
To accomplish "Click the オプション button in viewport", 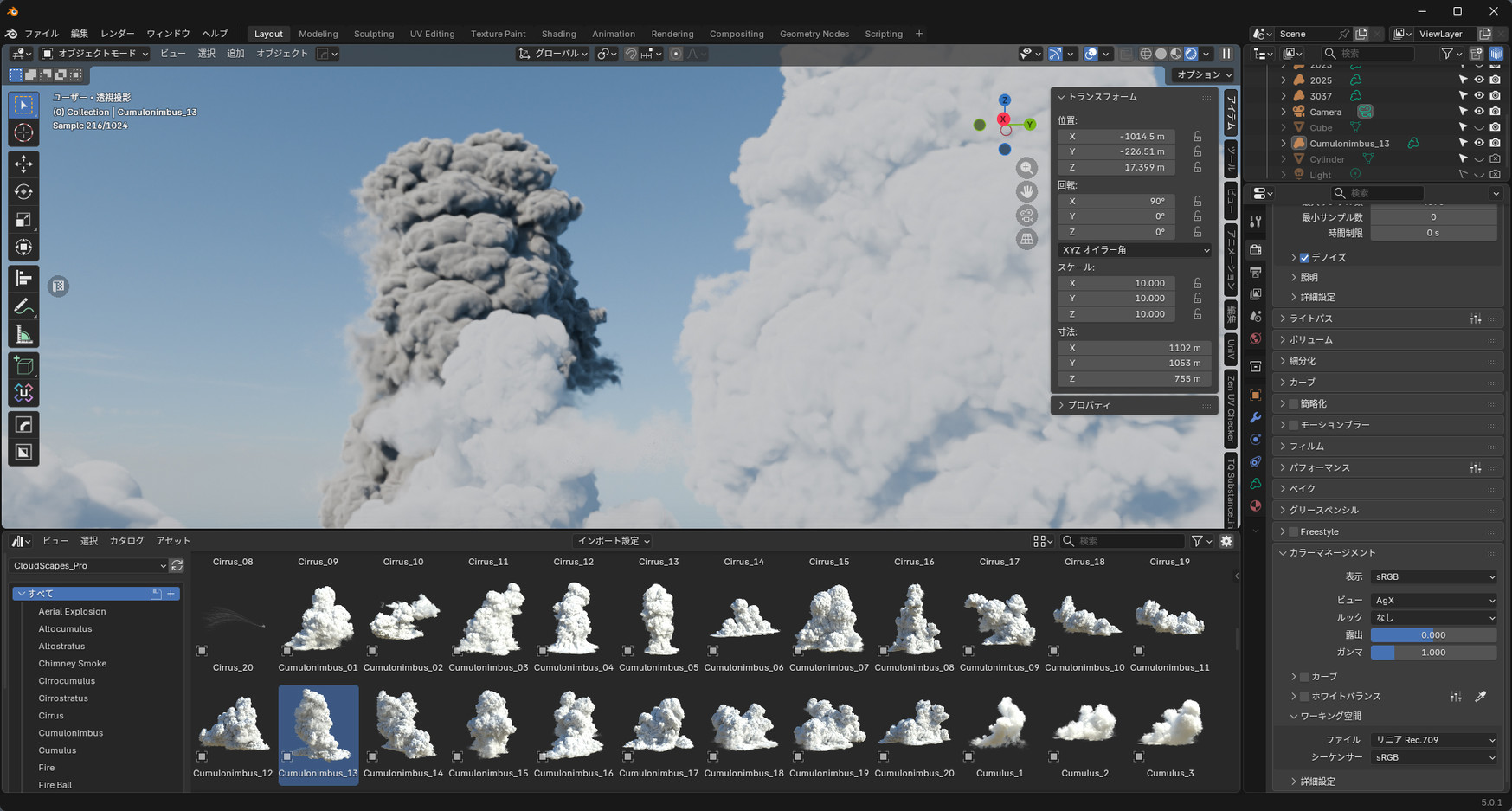I will pyautogui.click(x=1203, y=75).
